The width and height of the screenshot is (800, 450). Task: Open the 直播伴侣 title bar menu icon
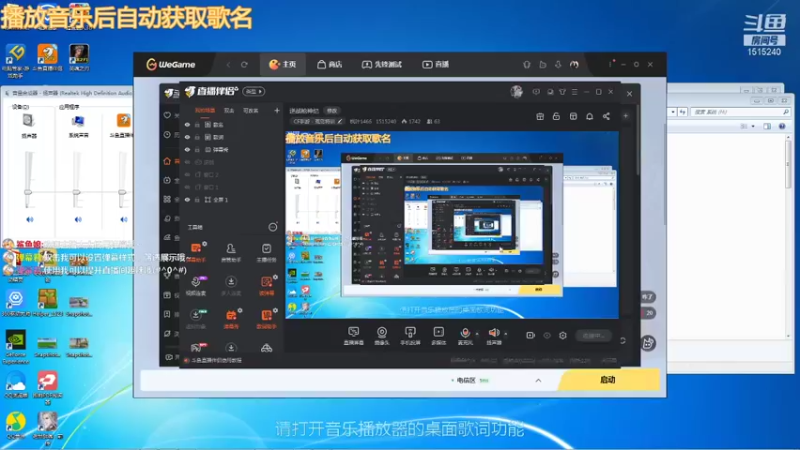574,92
